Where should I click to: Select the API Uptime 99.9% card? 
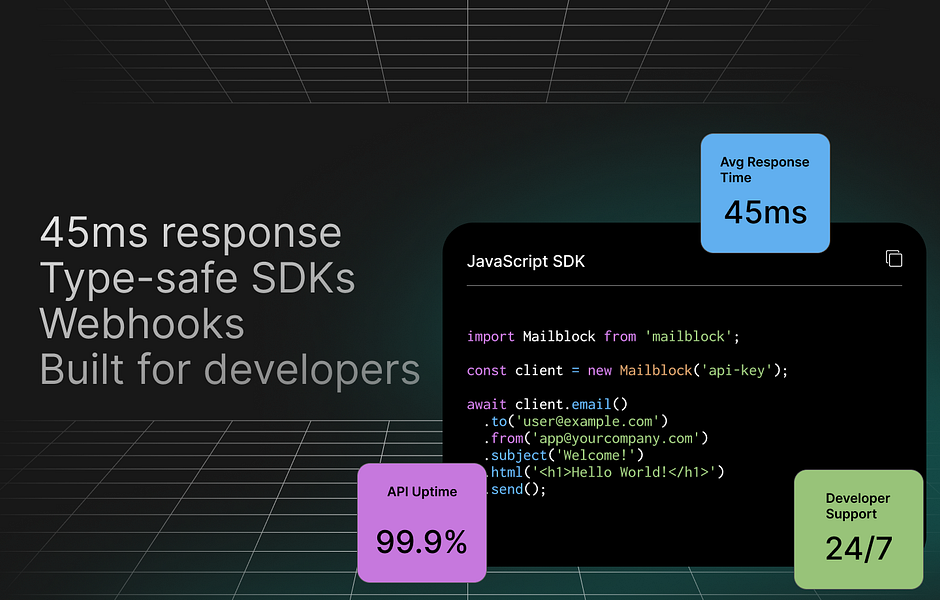click(x=421, y=523)
